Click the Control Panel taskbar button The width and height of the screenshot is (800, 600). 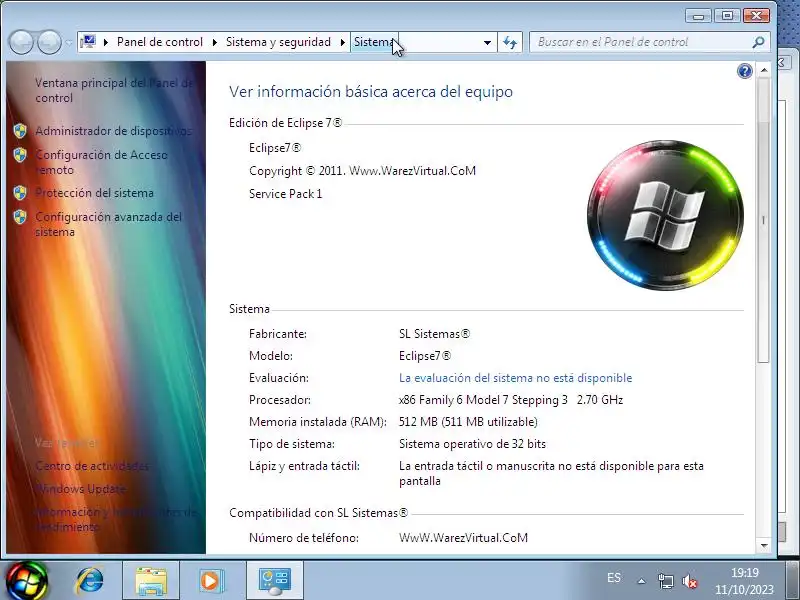pyautogui.click(x=275, y=581)
